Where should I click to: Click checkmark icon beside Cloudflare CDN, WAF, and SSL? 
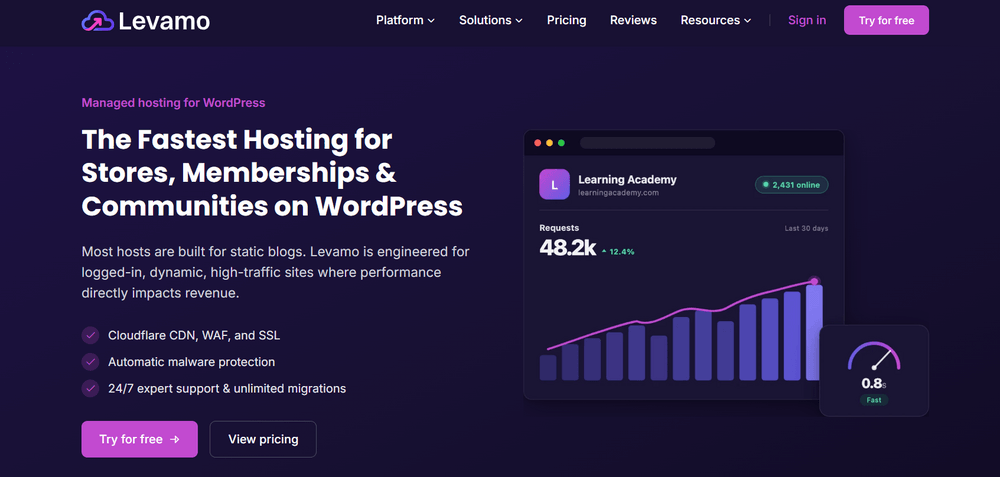tap(91, 335)
